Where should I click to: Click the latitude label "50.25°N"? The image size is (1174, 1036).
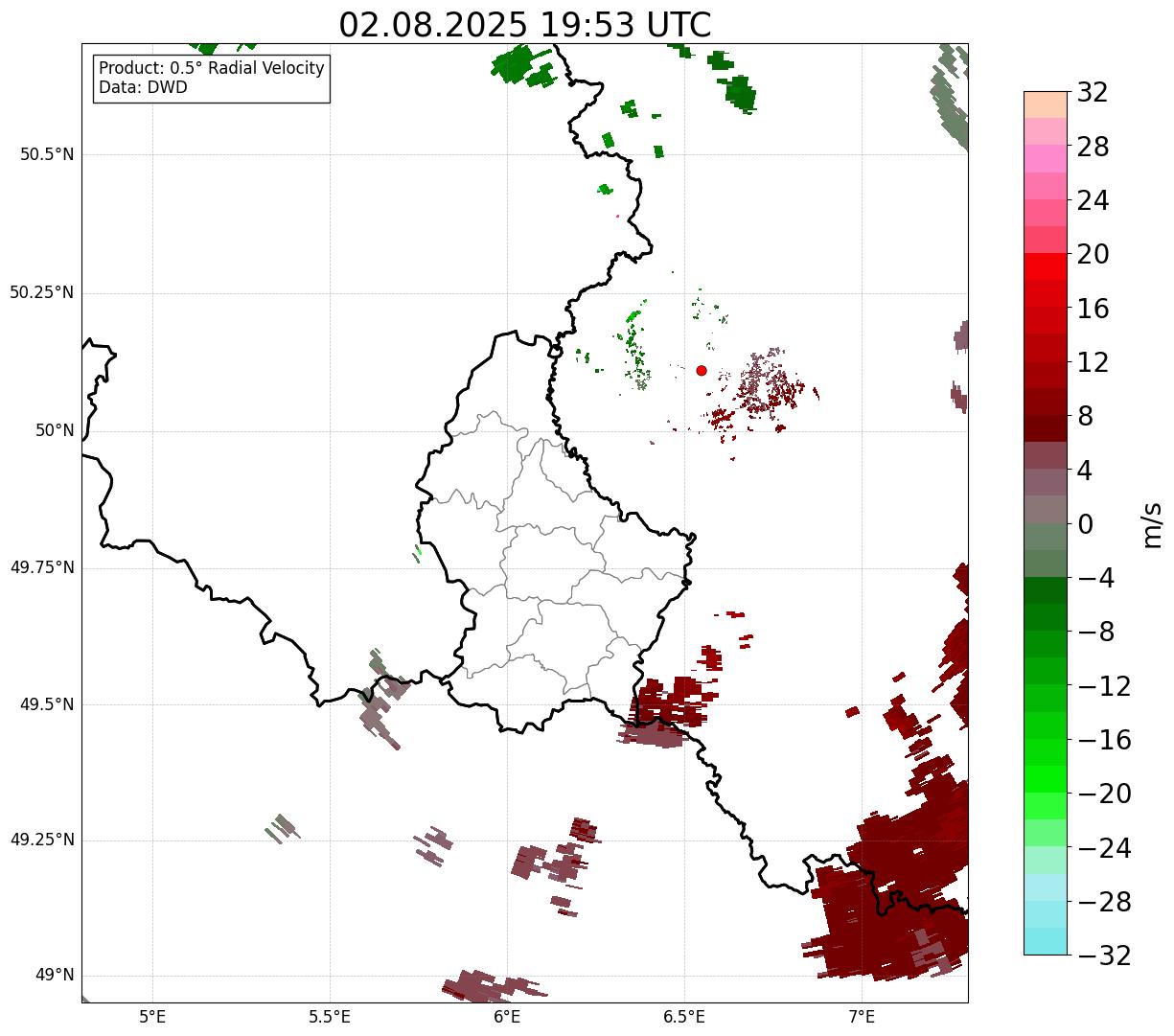(x=42, y=292)
